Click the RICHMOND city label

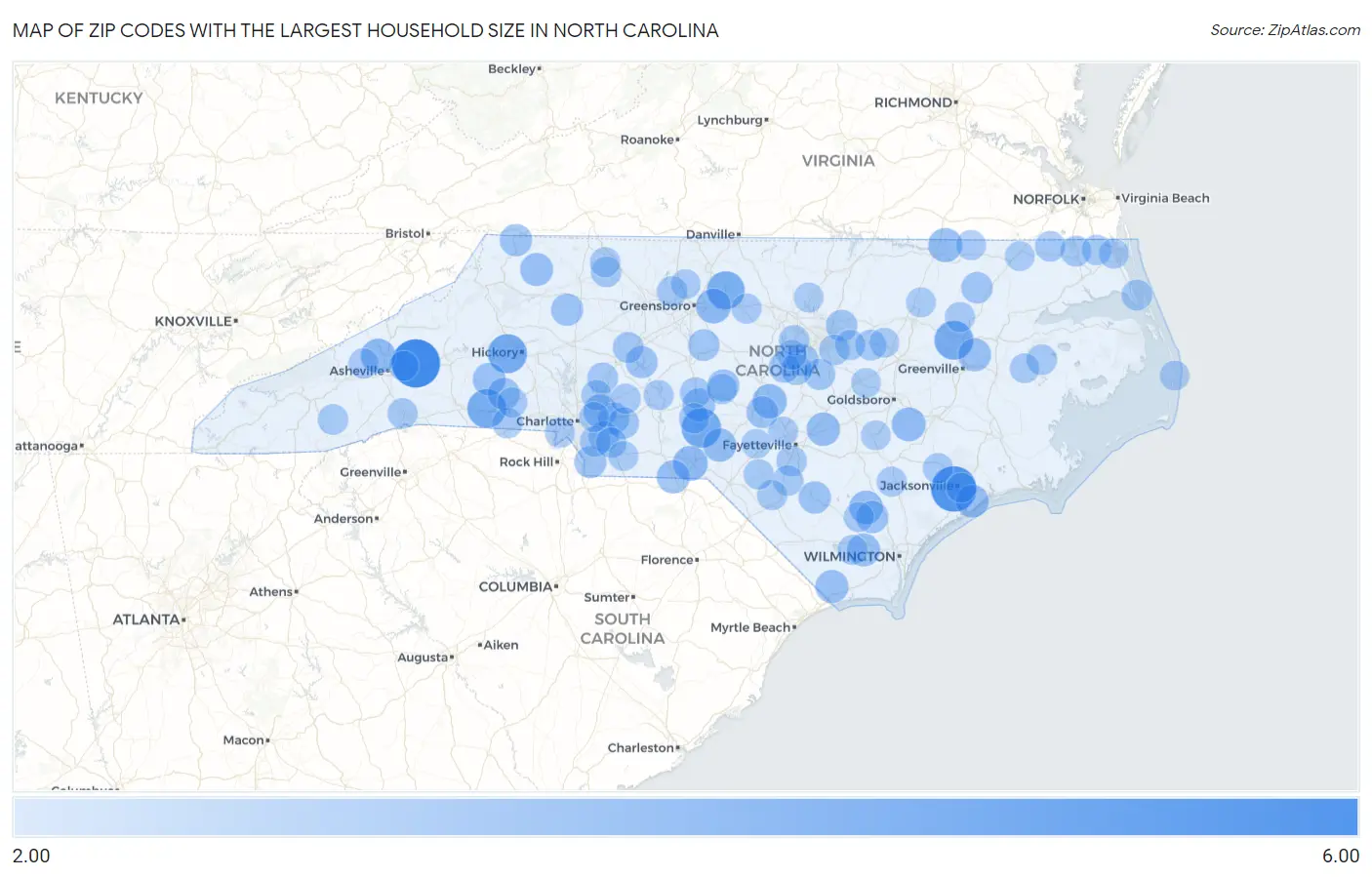913,102
